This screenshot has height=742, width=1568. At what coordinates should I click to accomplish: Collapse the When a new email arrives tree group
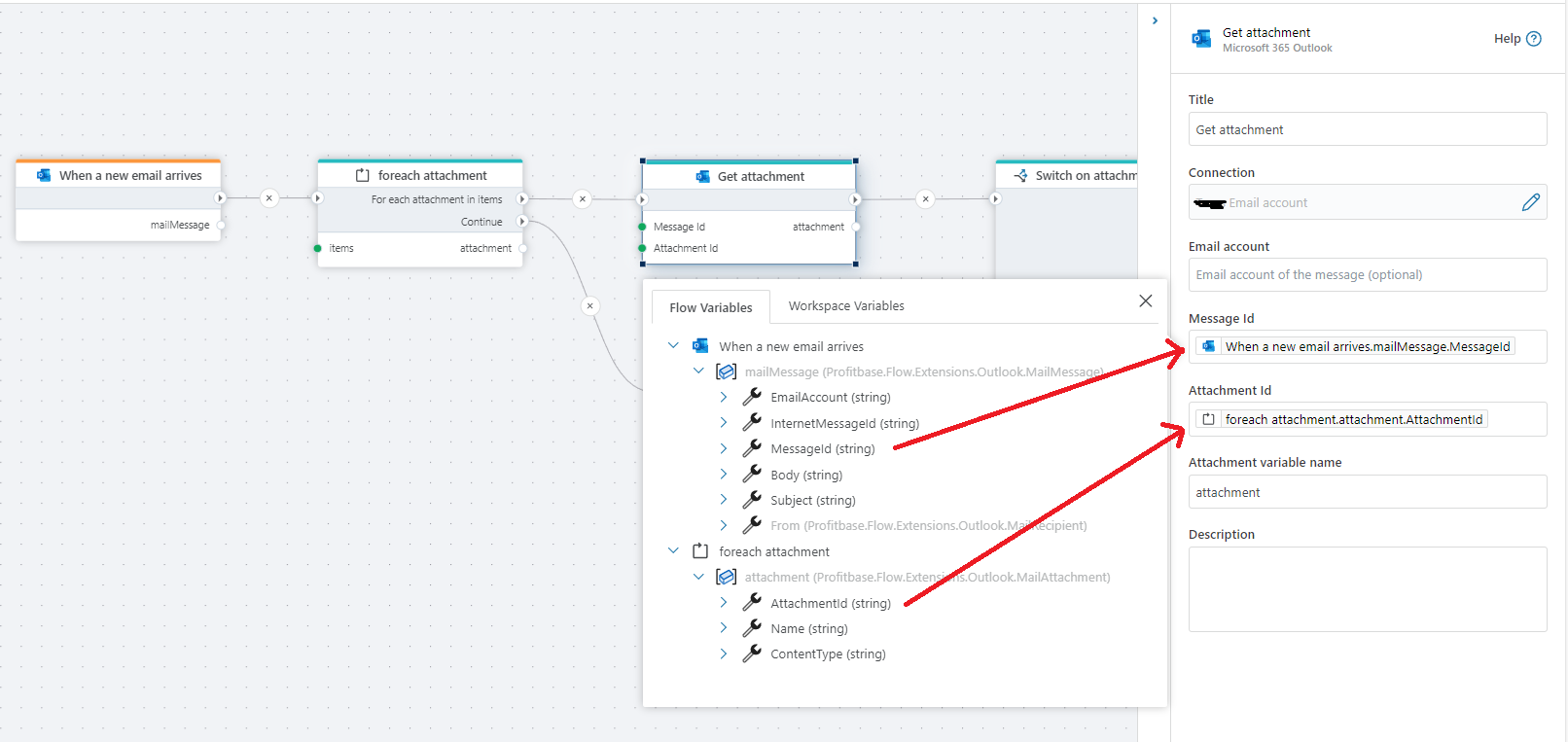pyautogui.click(x=673, y=346)
